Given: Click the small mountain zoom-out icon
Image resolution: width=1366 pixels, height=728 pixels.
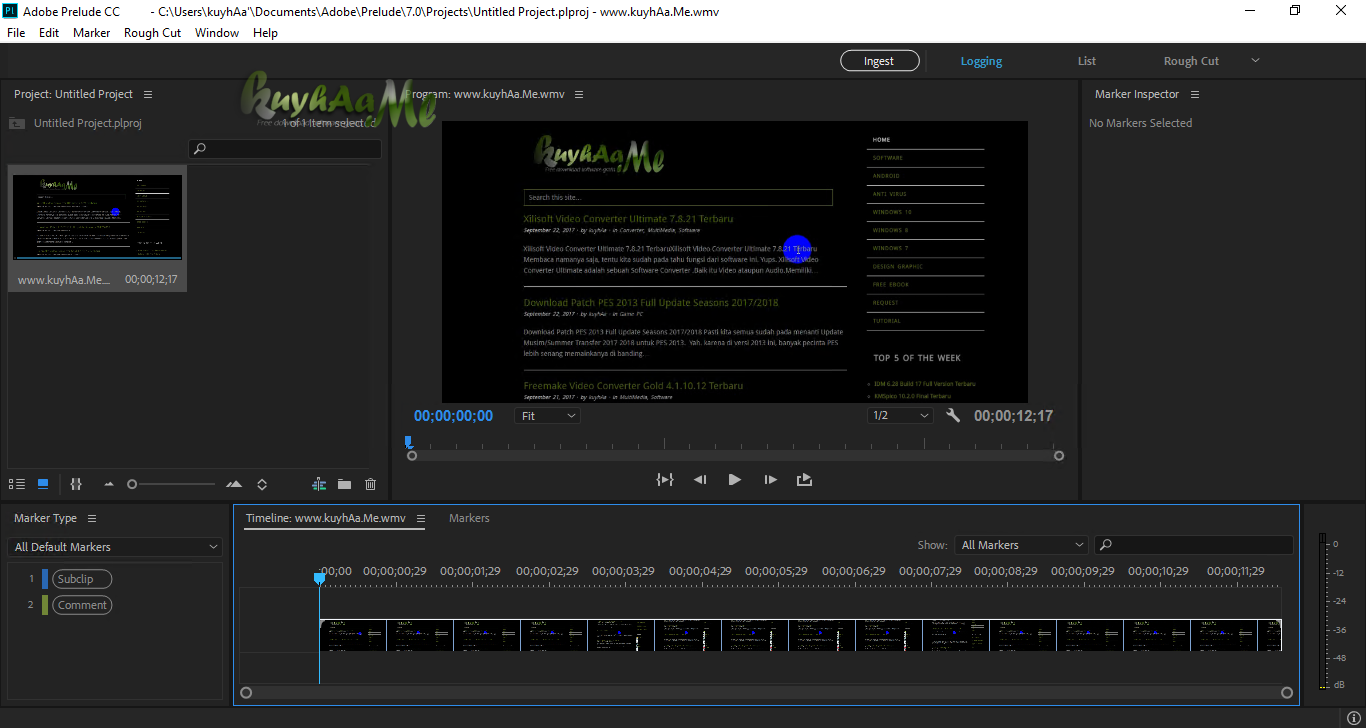Looking at the screenshot, I should point(109,484).
